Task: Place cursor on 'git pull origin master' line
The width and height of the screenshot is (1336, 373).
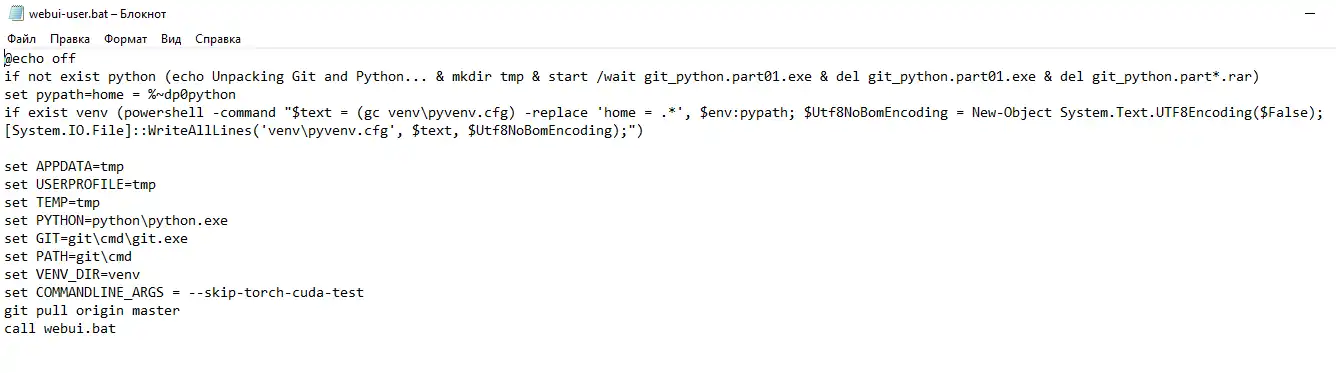Action: tap(92, 311)
